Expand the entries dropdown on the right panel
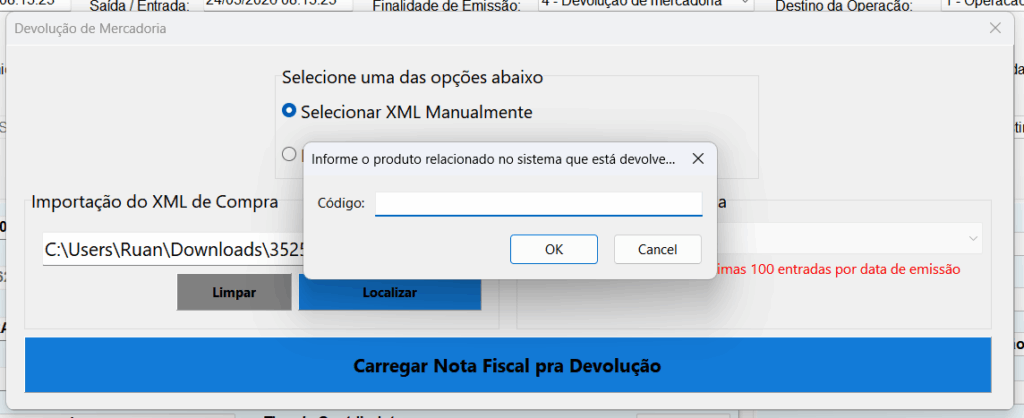 click(x=972, y=238)
